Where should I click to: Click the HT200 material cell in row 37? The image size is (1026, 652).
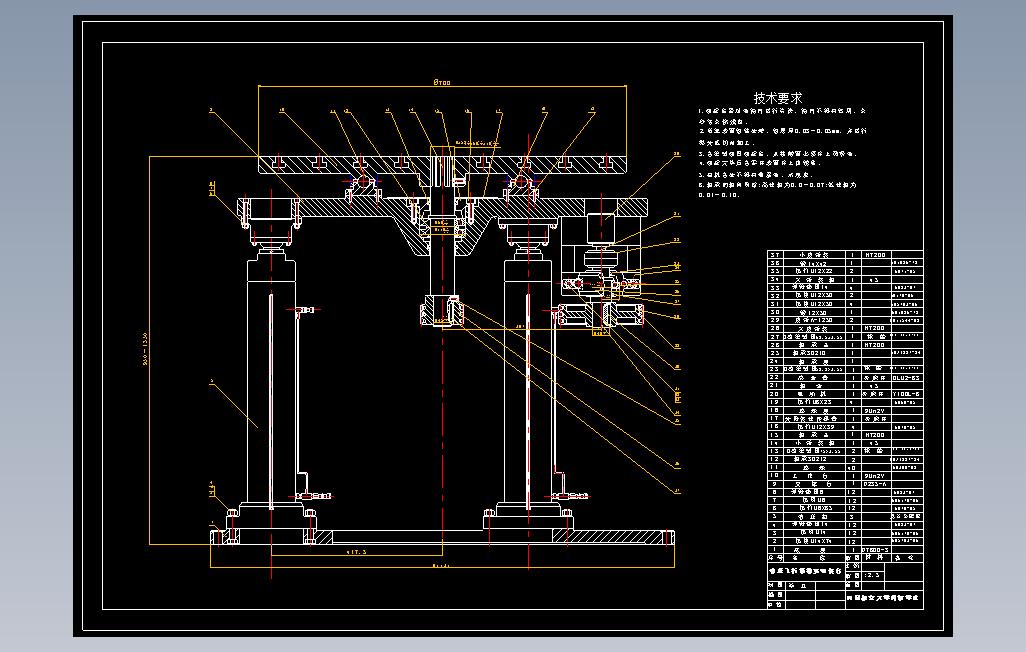(876, 255)
